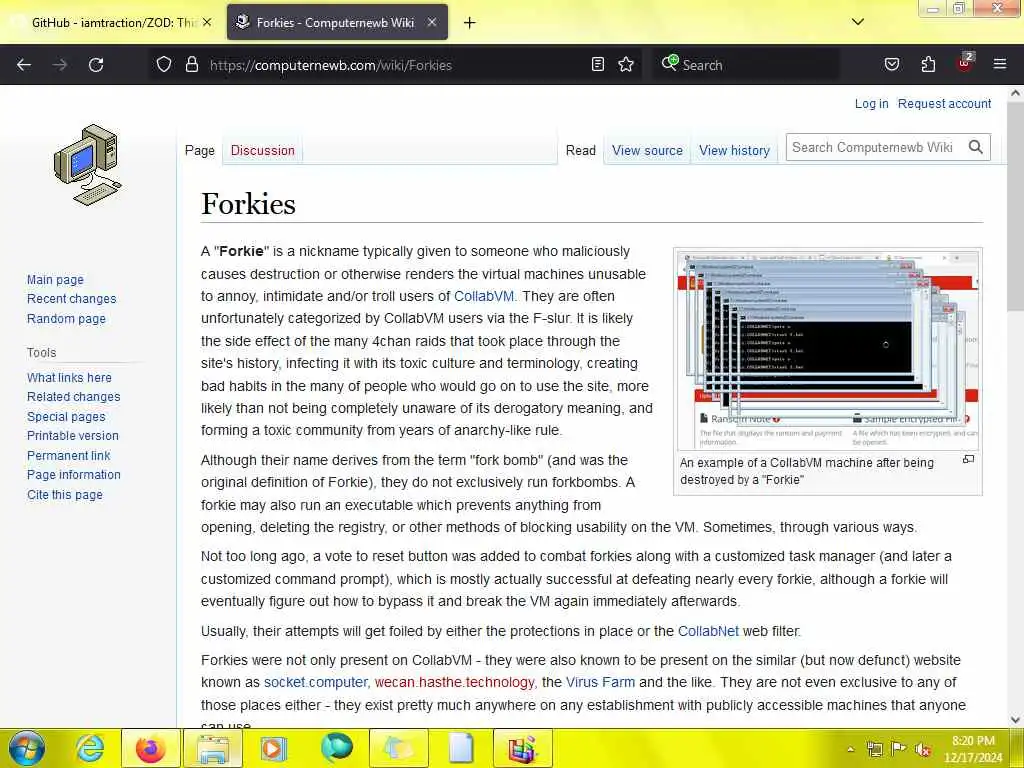Follow the red wecan.hasthe.technology link
The height and width of the screenshot is (768, 1024).
point(455,682)
